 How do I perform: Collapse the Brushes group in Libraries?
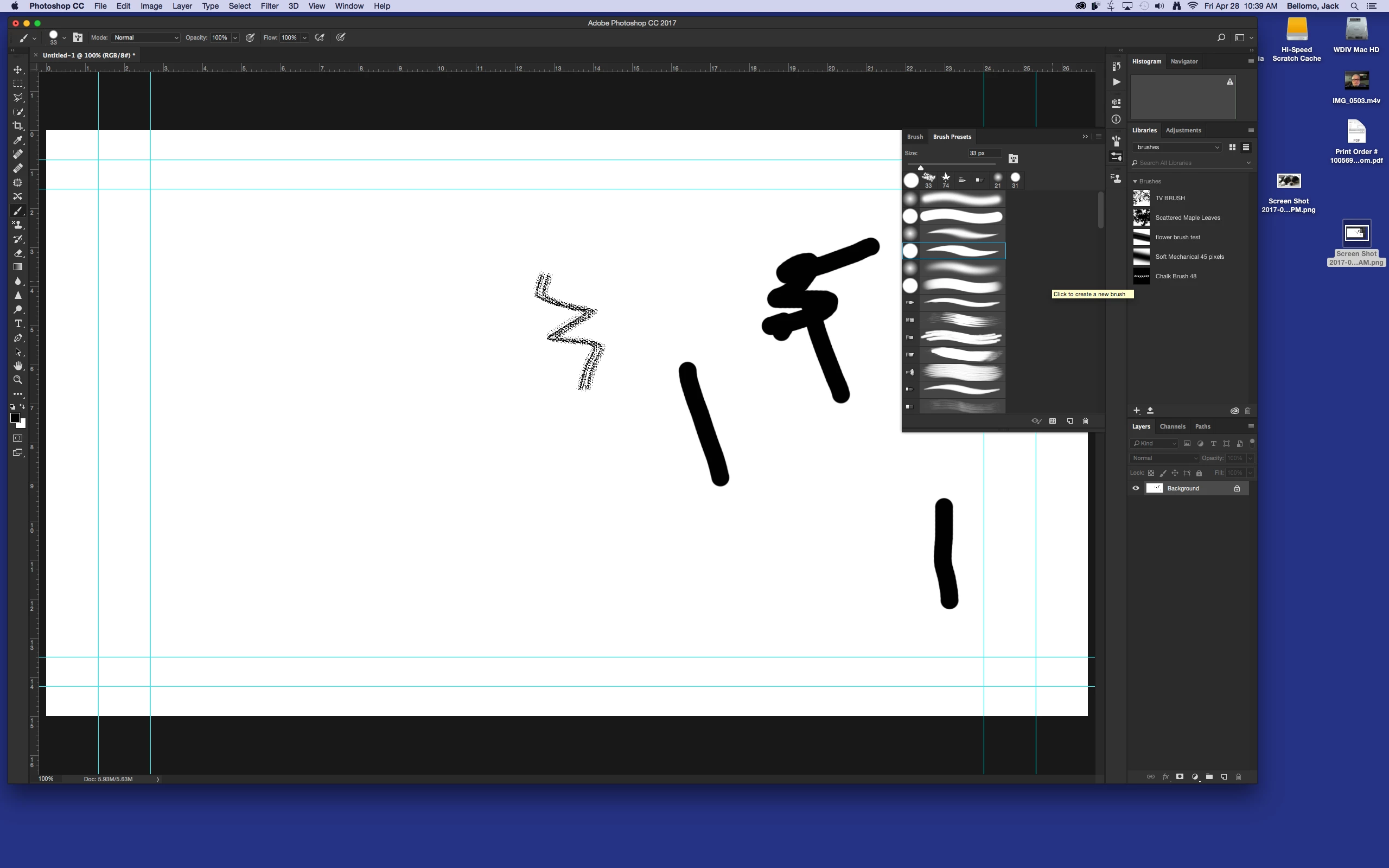[x=1135, y=181]
